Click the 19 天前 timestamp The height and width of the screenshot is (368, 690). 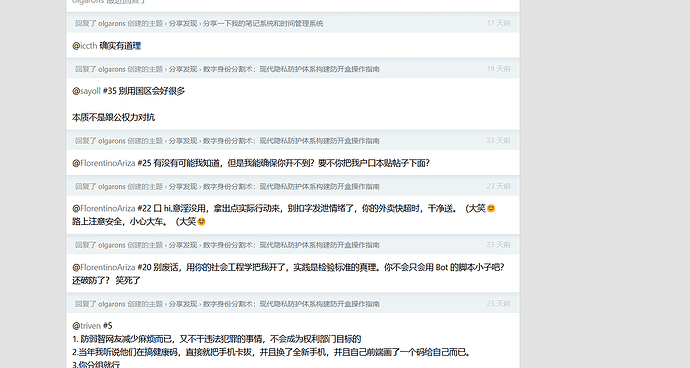pyautogui.click(x=499, y=69)
